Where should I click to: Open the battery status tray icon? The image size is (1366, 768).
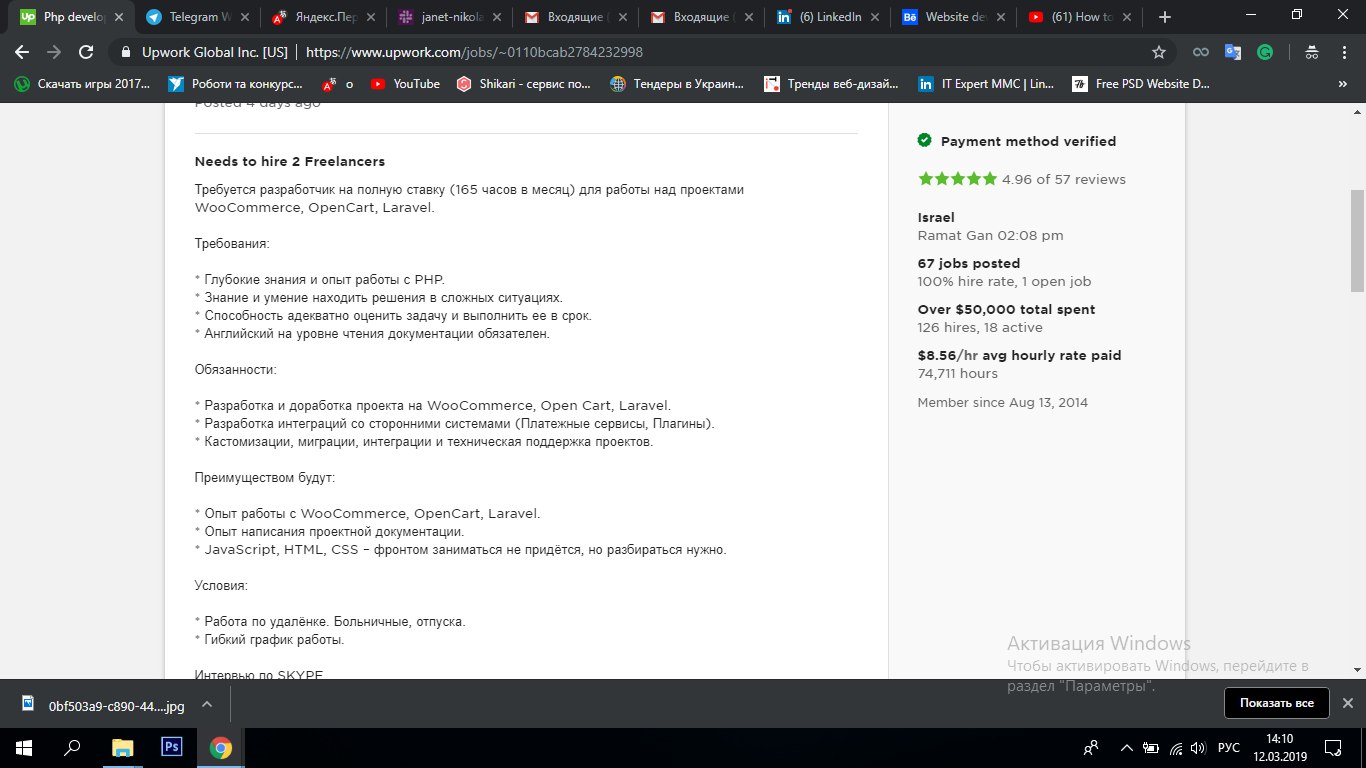tap(1152, 748)
